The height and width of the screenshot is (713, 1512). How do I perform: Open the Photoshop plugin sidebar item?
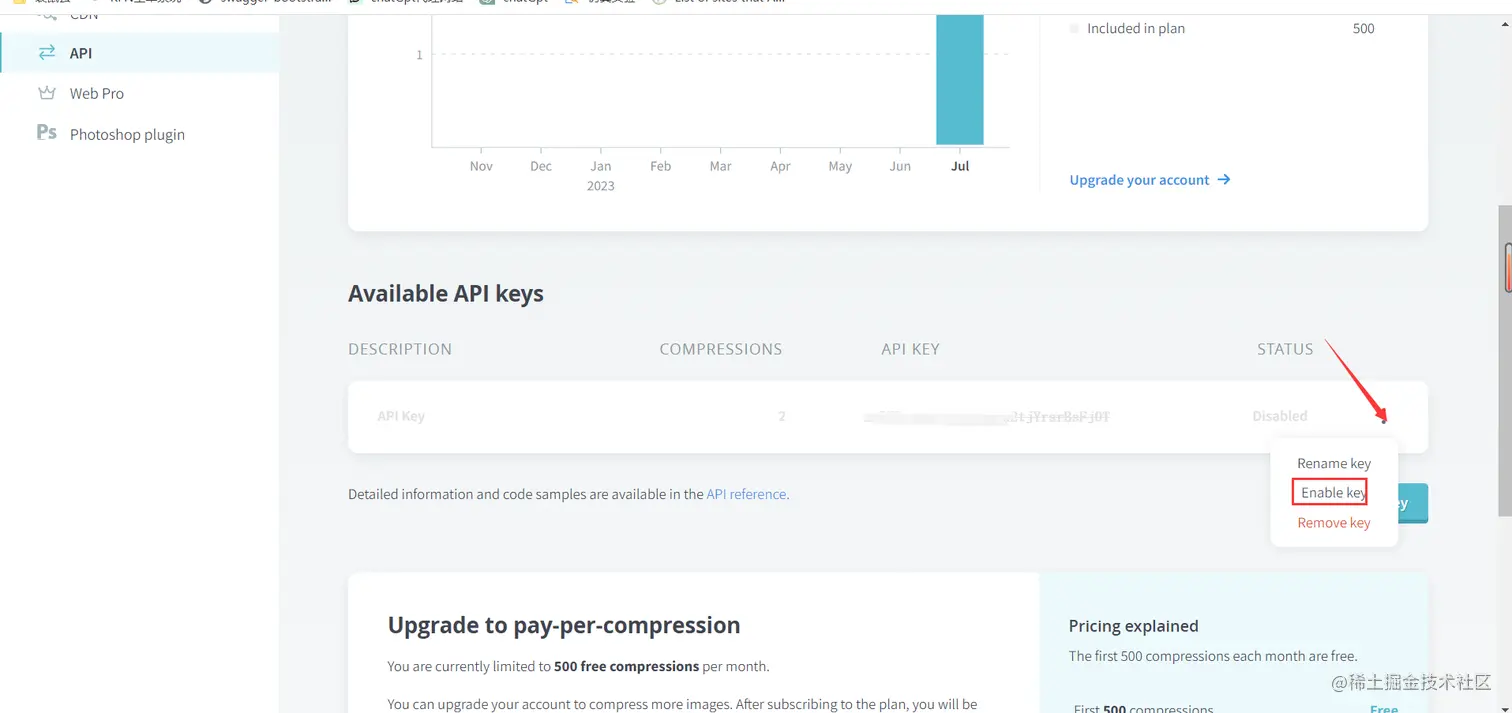point(127,134)
